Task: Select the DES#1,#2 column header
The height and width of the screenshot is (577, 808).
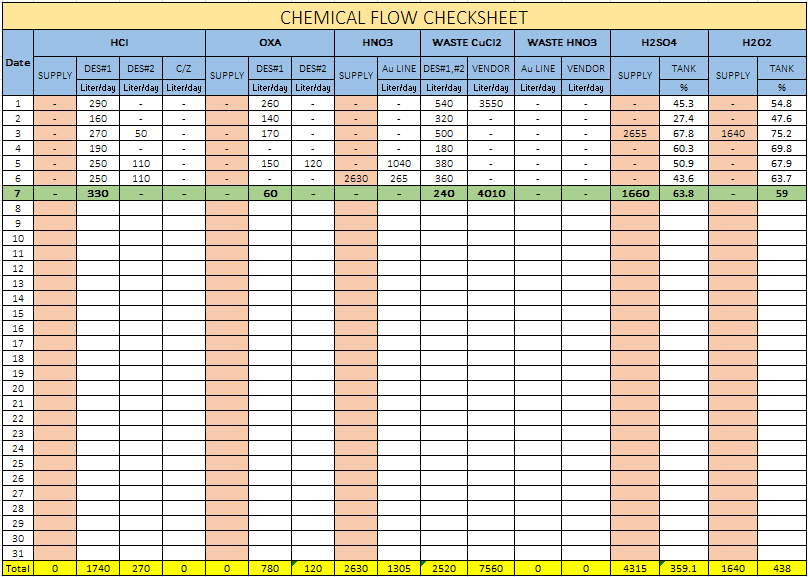Action: coord(444,69)
